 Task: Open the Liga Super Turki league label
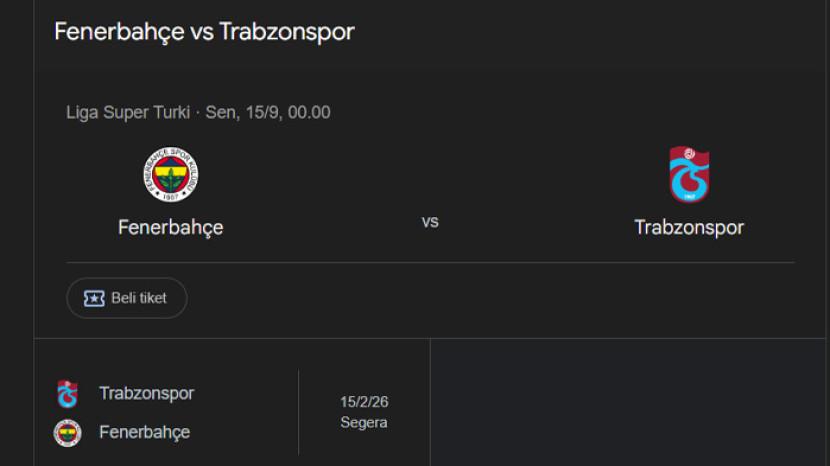[128, 112]
